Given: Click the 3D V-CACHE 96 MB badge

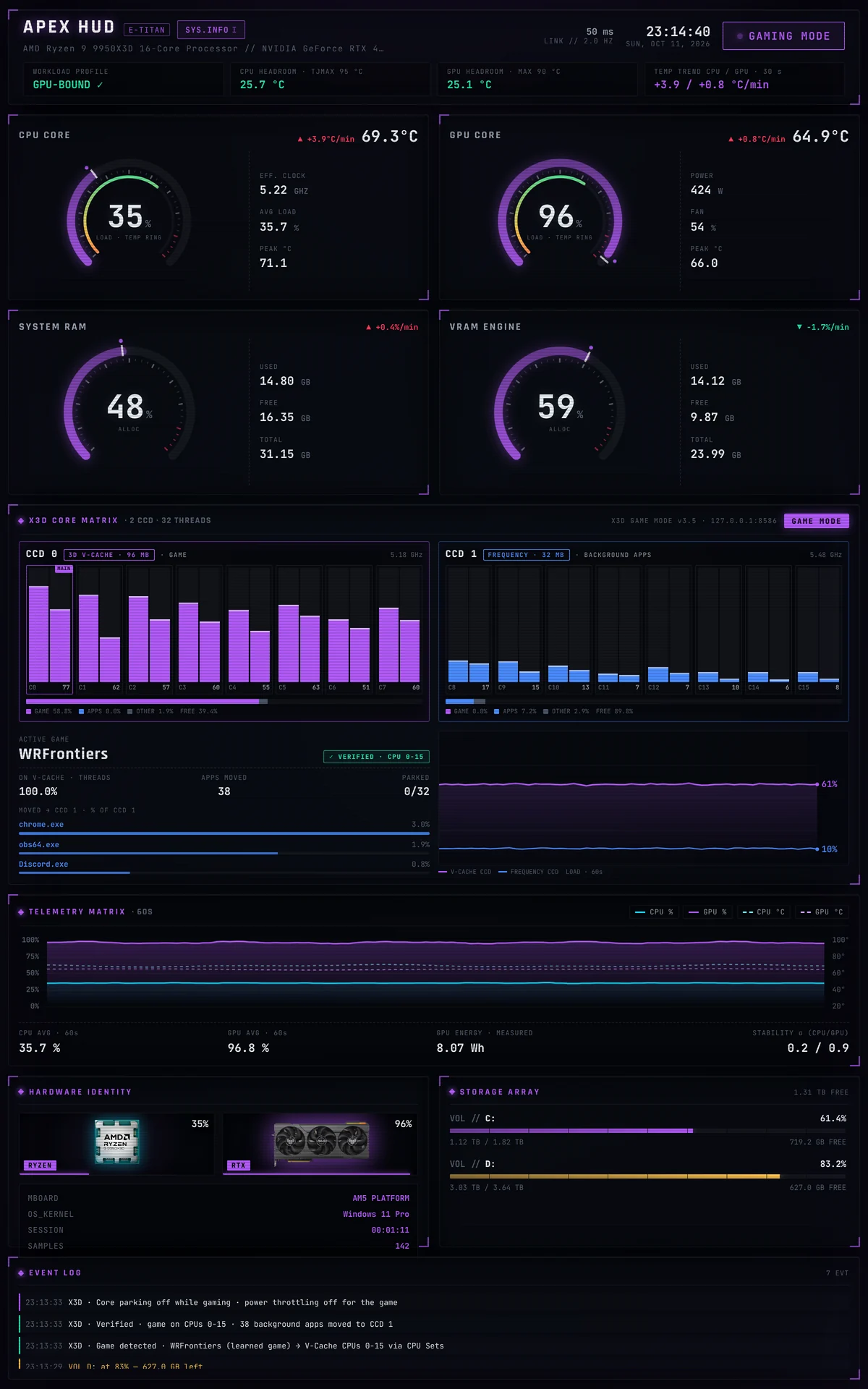Looking at the screenshot, I should coord(109,555).
